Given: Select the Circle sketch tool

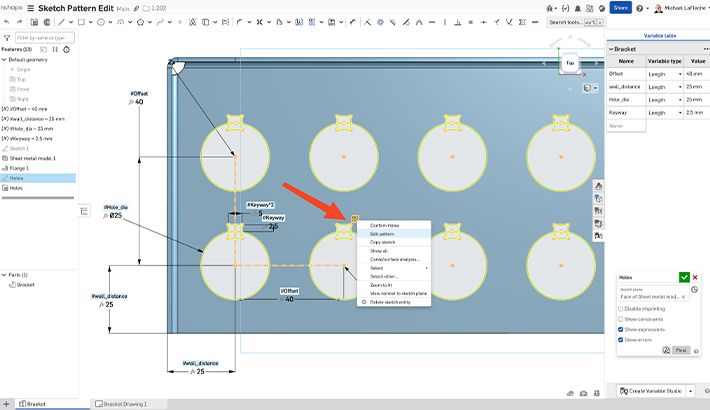Looking at the screenshot, I should [x=101, y=22].
